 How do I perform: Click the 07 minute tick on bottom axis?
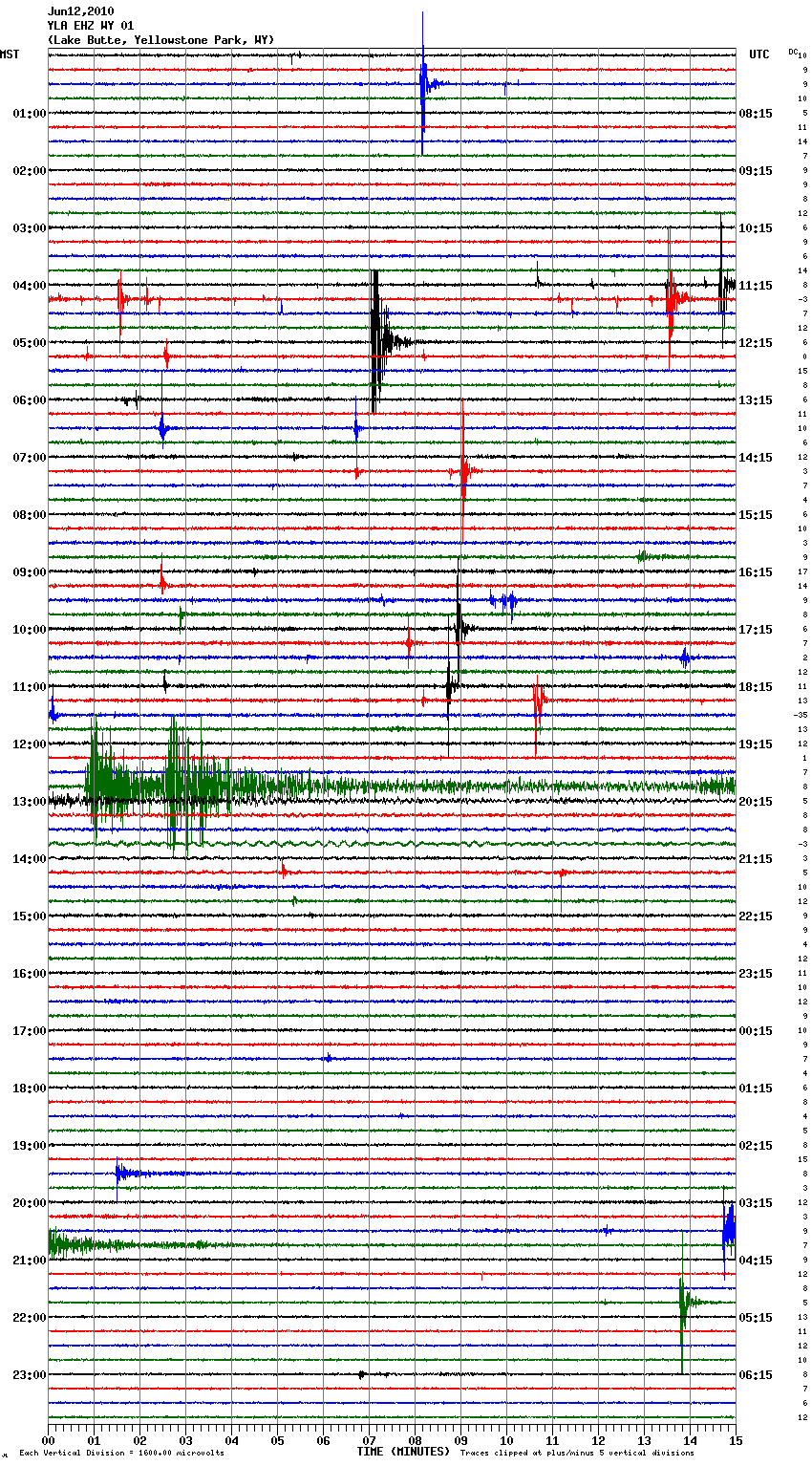point(369,1440)
